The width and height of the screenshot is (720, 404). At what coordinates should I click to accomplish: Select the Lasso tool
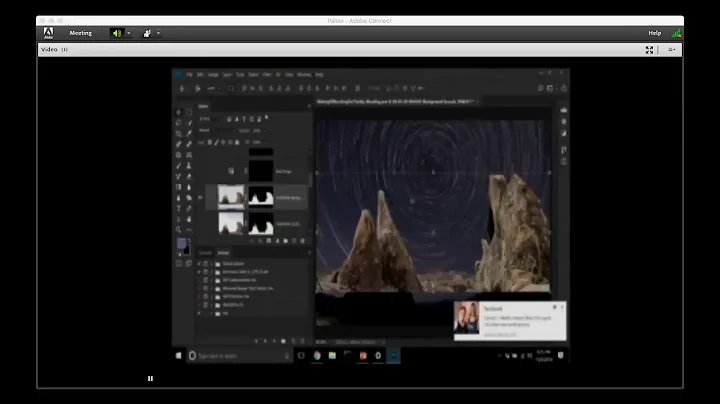pos(179,123)
